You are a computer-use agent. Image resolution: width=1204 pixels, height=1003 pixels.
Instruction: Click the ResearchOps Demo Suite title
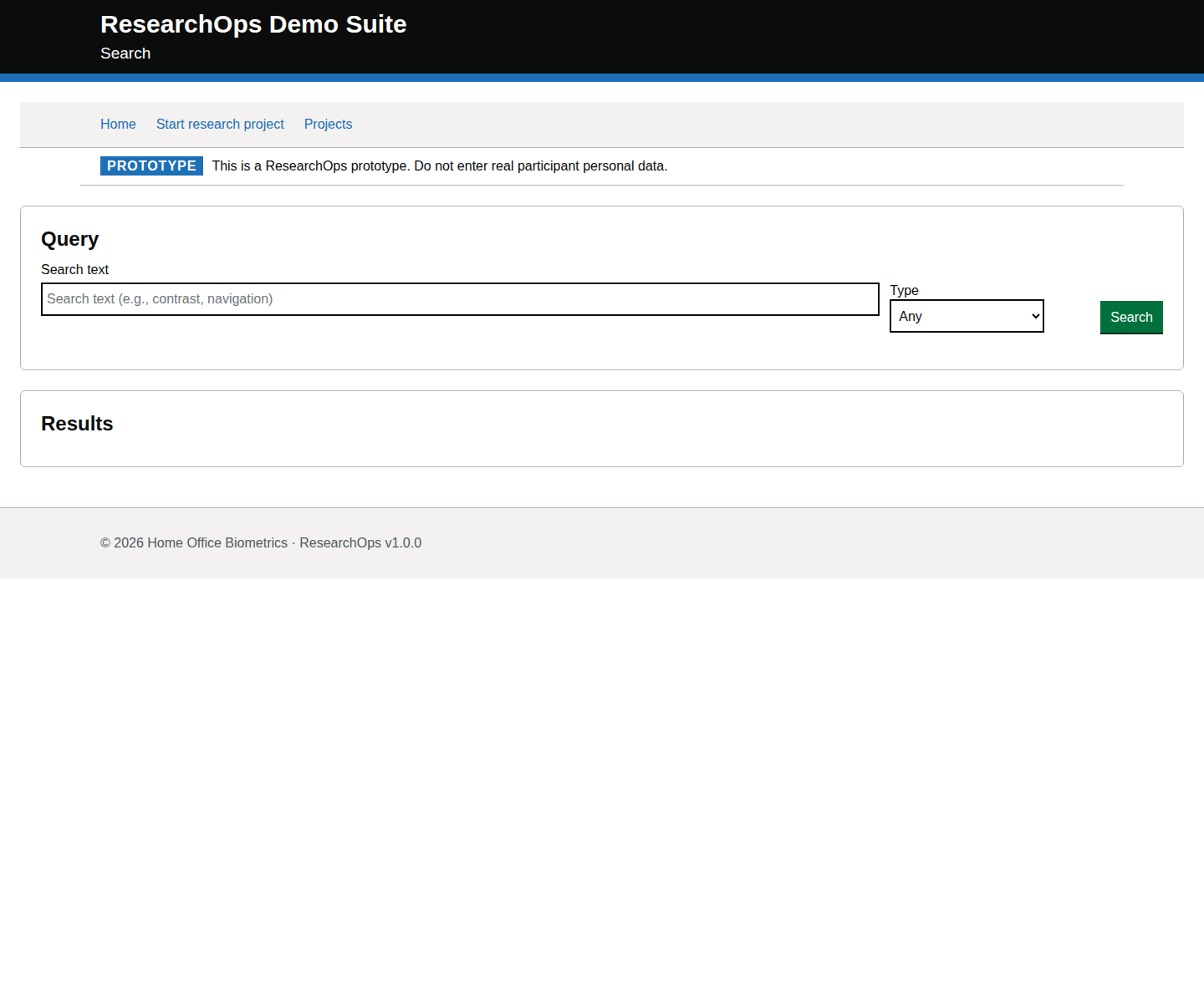click(253, 24)
